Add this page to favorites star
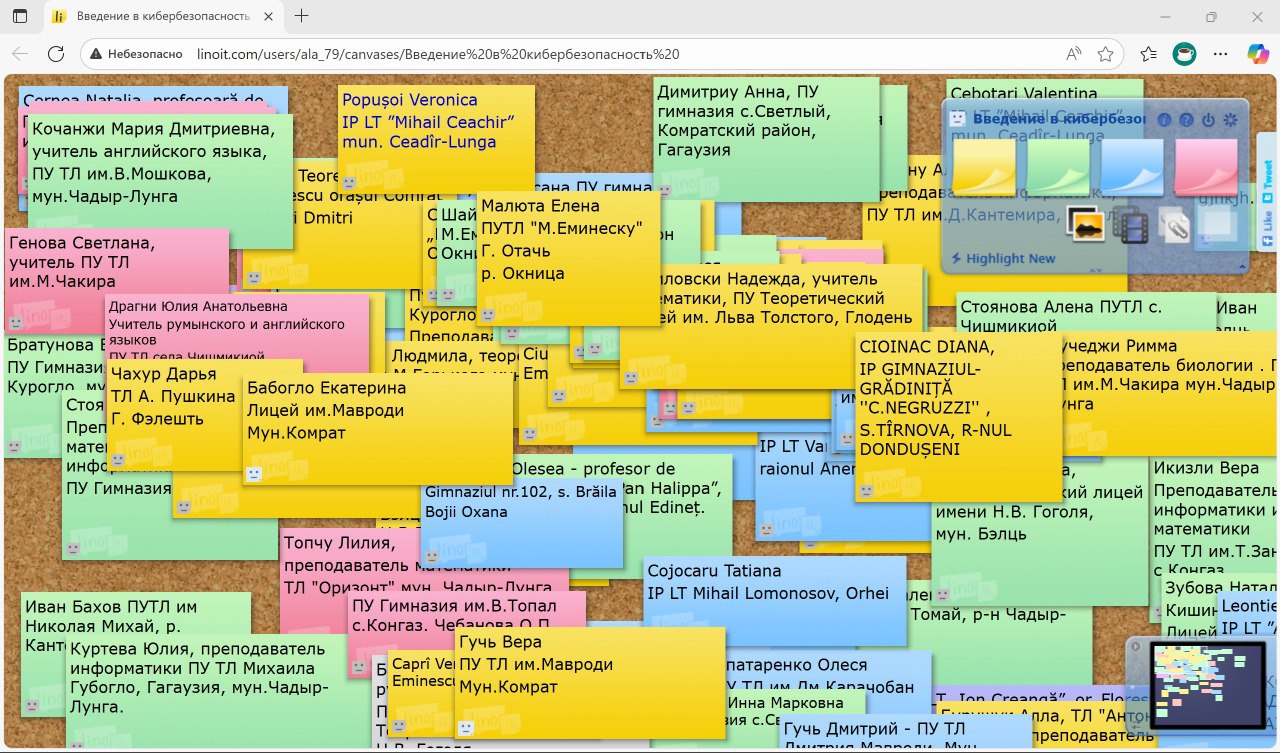This screenshot has width=1280, height=753. point(1105,54)
